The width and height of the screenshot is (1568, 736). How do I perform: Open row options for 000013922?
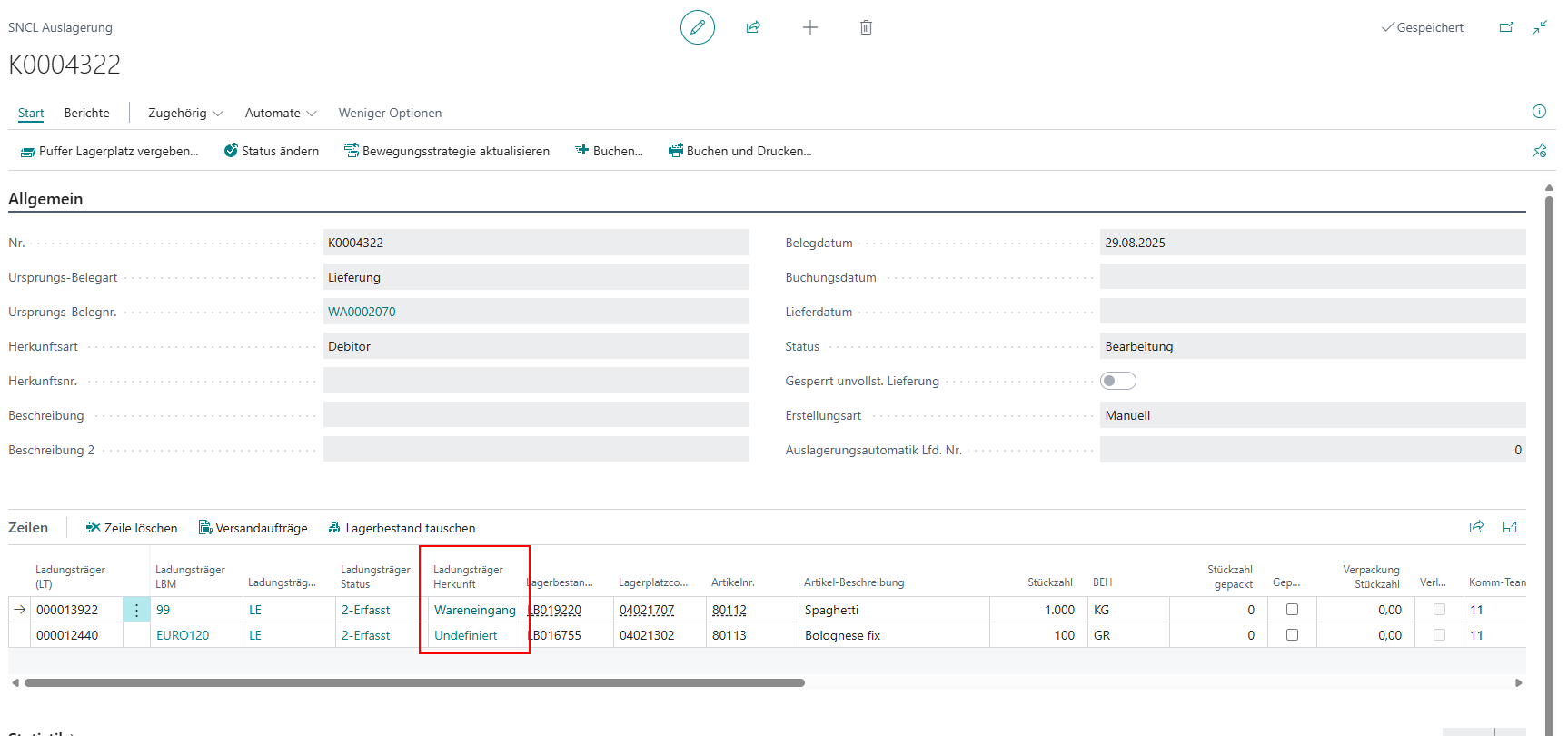136,610
